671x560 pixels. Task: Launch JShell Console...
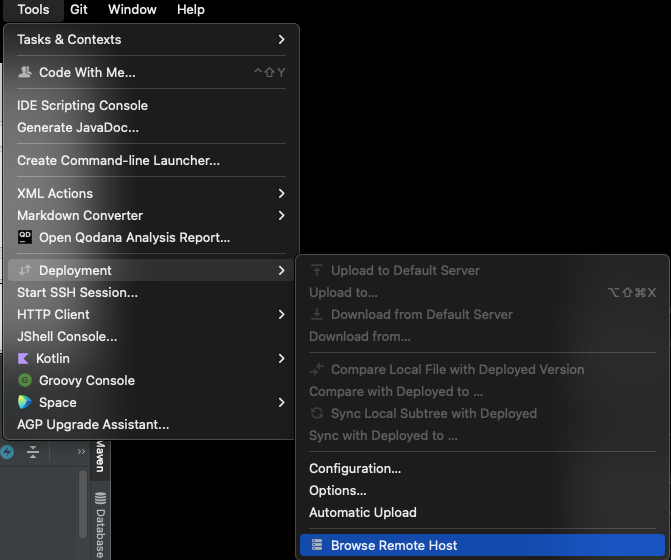coord(151,336)
